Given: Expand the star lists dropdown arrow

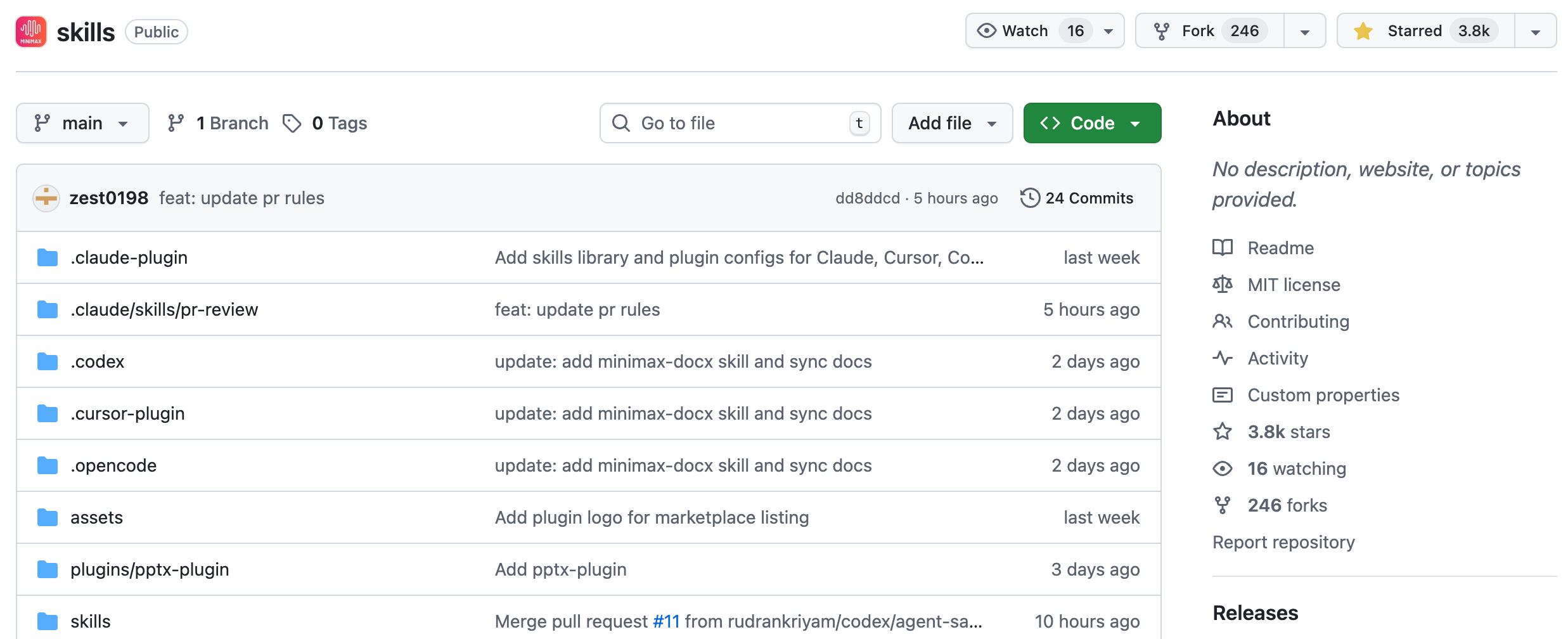Looking at the screenshot, I should point(1535,32).
